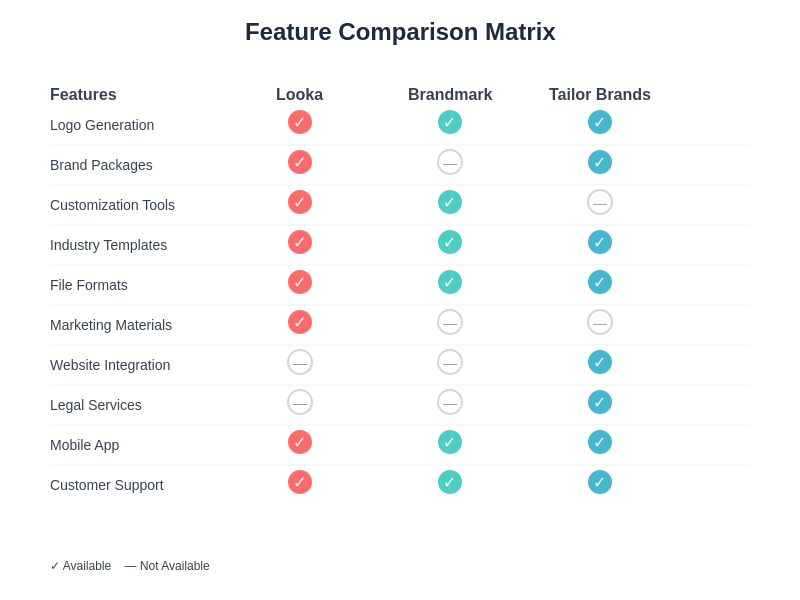The height and width of the screenshot is (600, 800).
Task: Click Brandmark's Mobile App checkmark icon
Action: coord(450,442)
